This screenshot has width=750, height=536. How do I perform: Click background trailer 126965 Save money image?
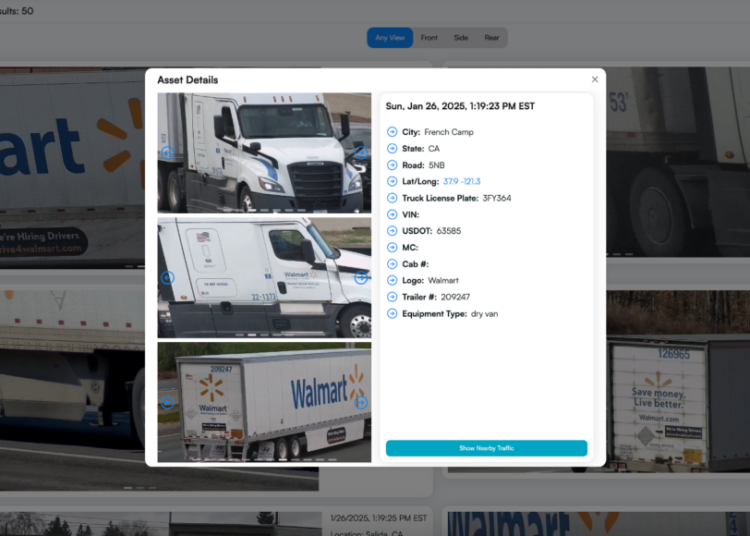(x=678, y=381)
